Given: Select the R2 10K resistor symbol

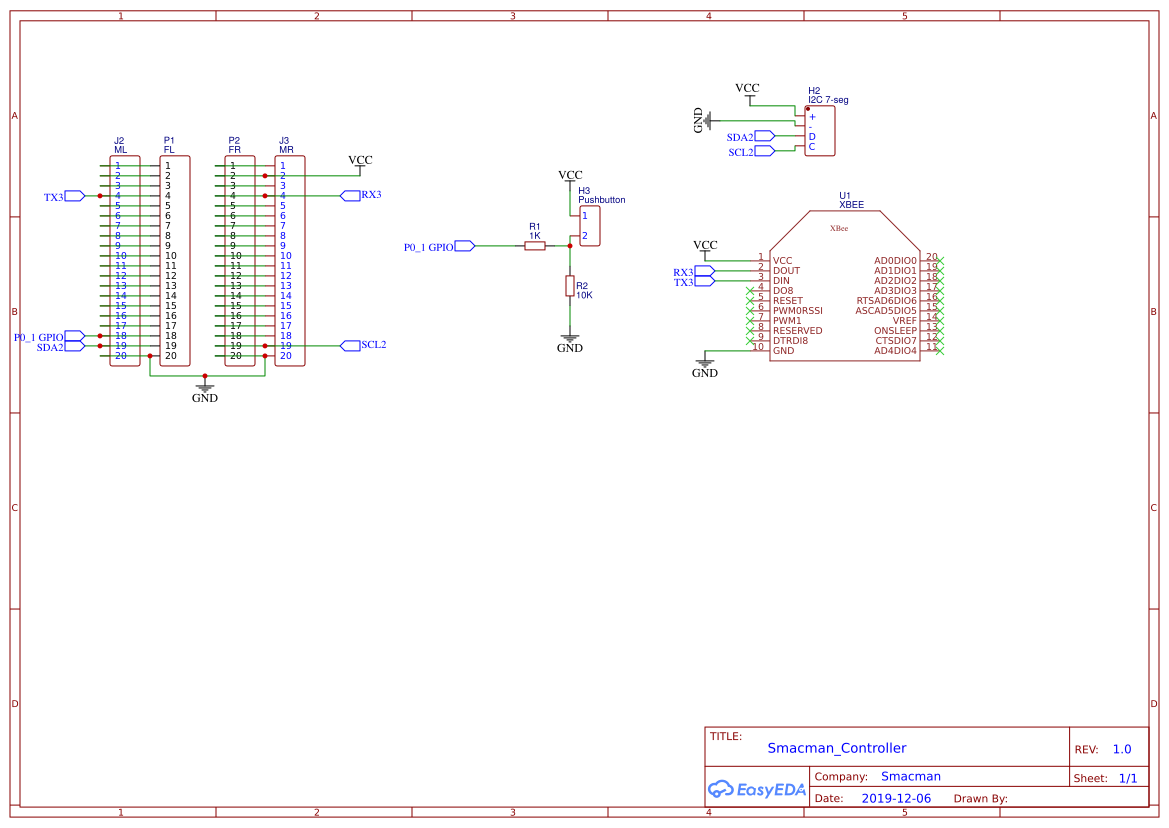Looking at the screenshot, I should 570,286.
